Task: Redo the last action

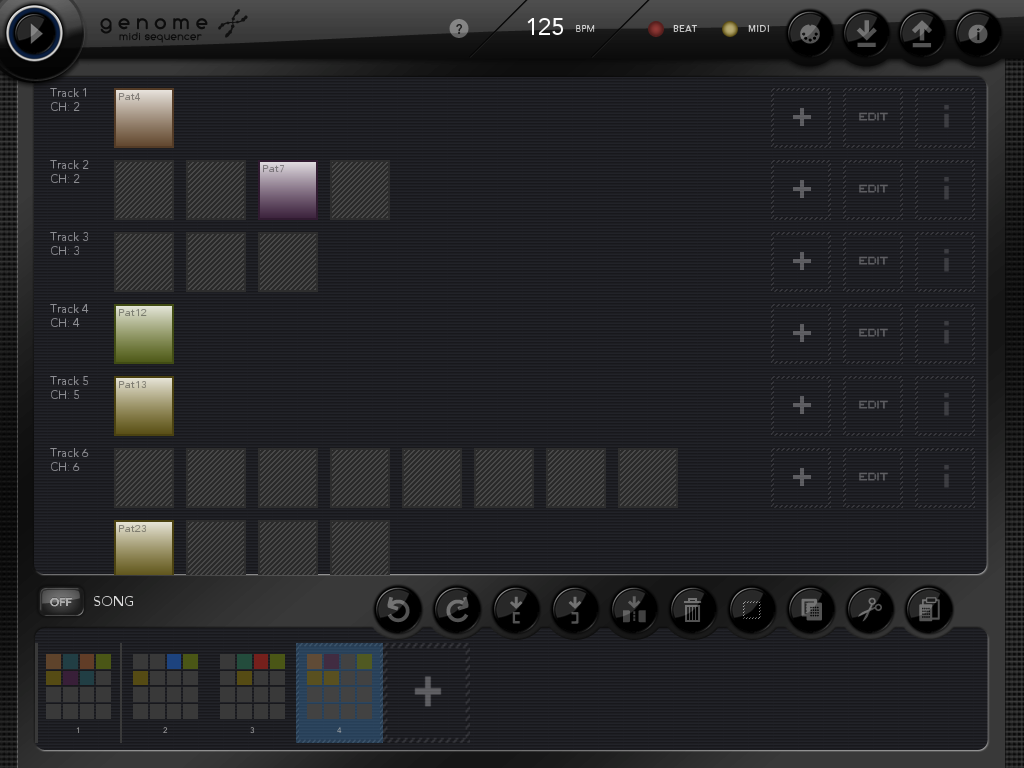Action: tap(457, 609)
